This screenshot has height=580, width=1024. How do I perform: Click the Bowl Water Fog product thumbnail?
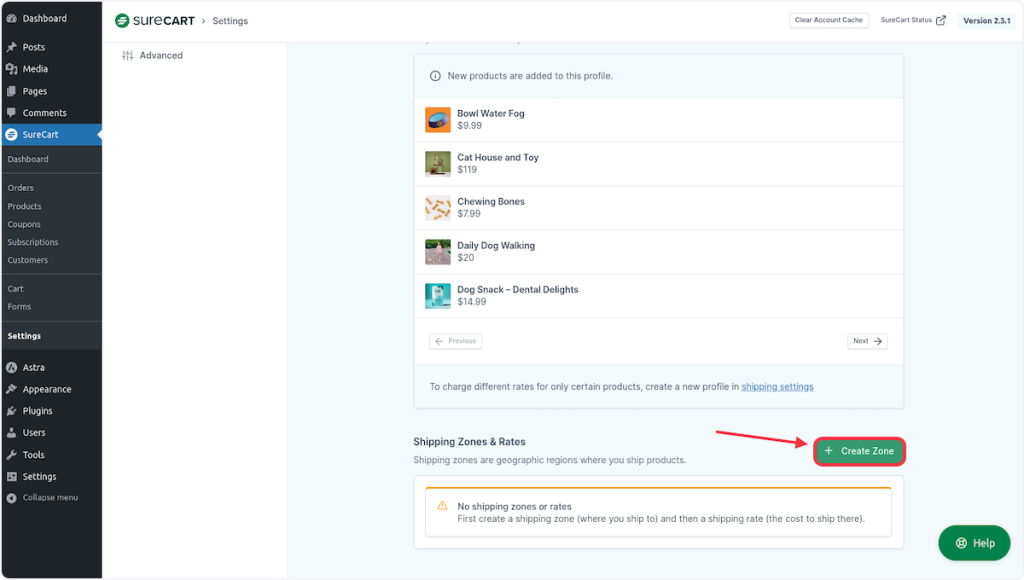[x=437, y=119]
